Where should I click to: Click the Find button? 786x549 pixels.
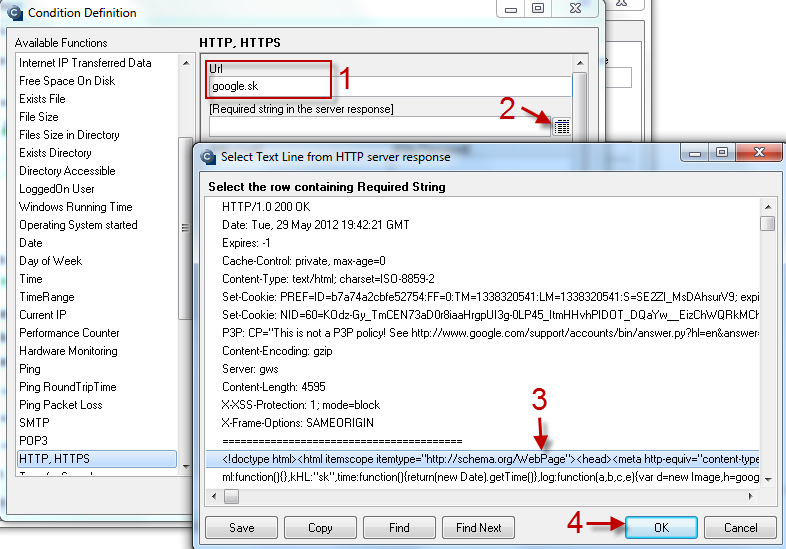399,527
